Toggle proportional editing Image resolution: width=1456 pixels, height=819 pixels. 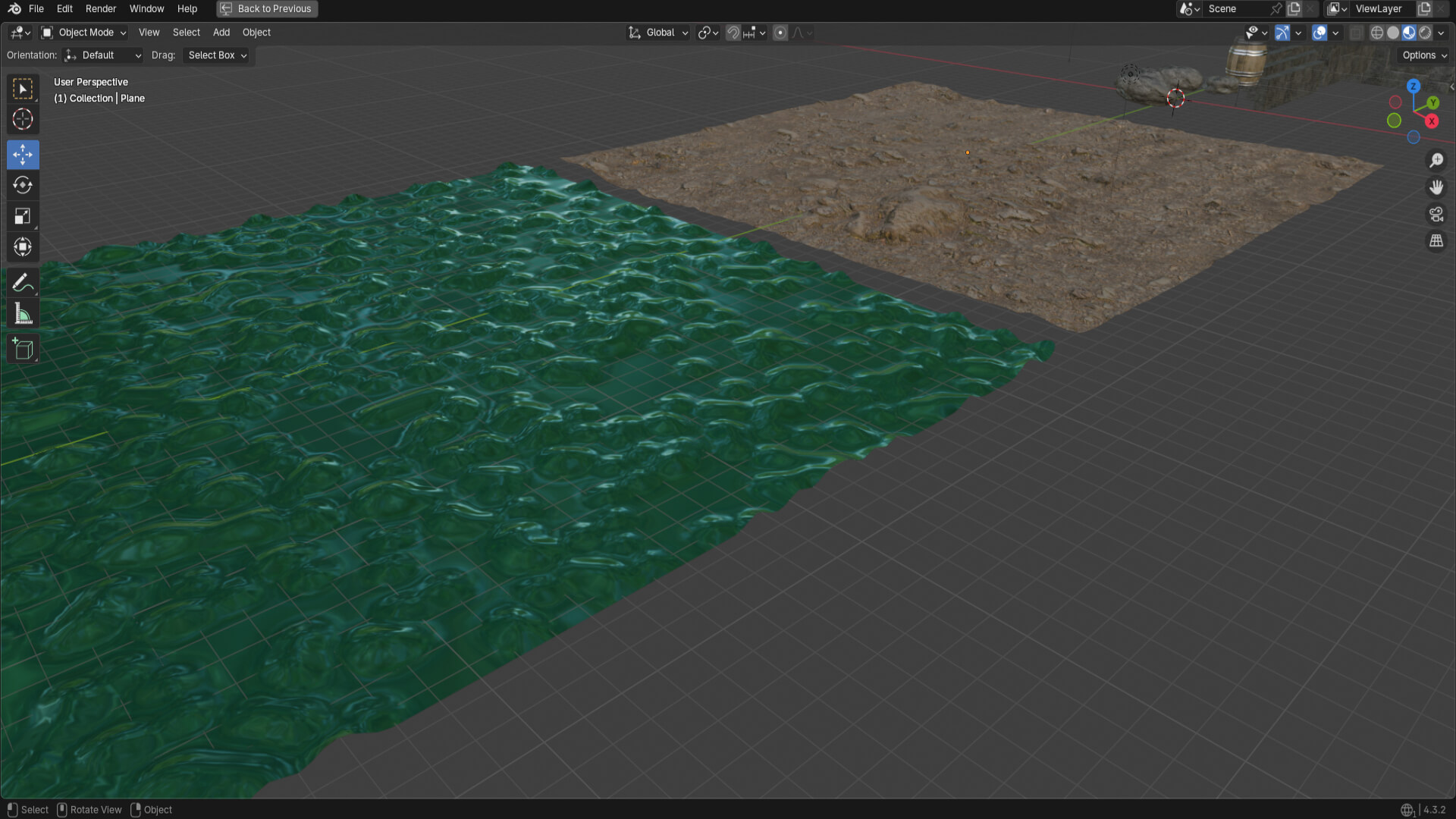pos(780,33)
